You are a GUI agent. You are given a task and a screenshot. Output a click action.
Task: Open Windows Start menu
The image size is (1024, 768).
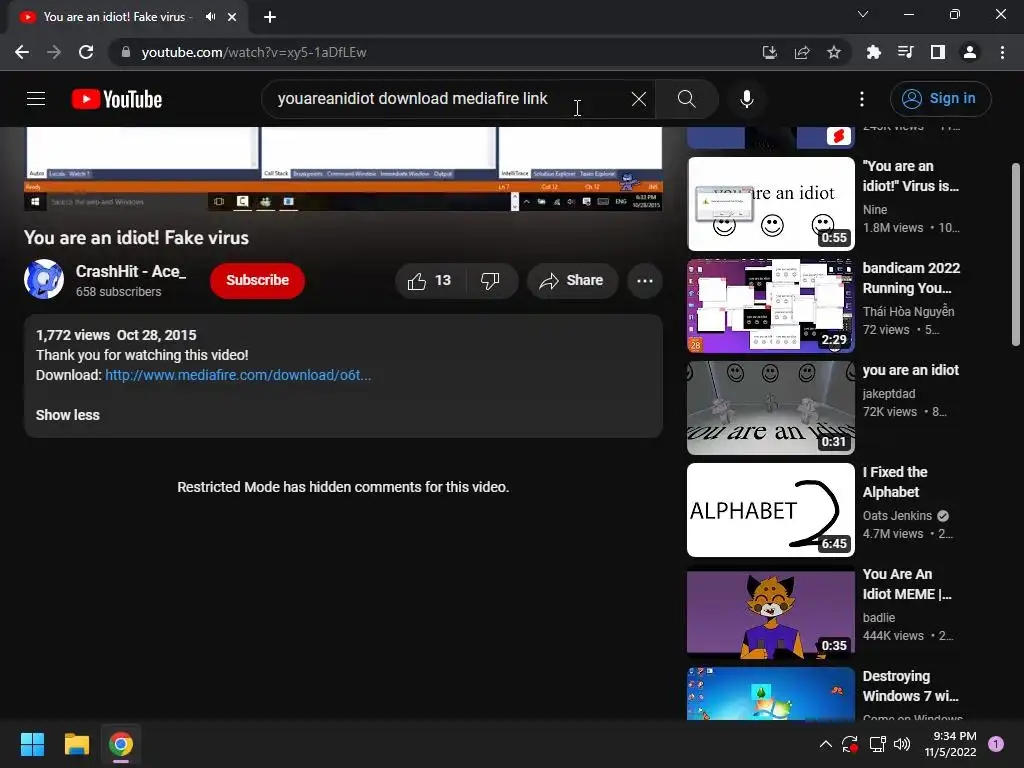coord(32,744)
